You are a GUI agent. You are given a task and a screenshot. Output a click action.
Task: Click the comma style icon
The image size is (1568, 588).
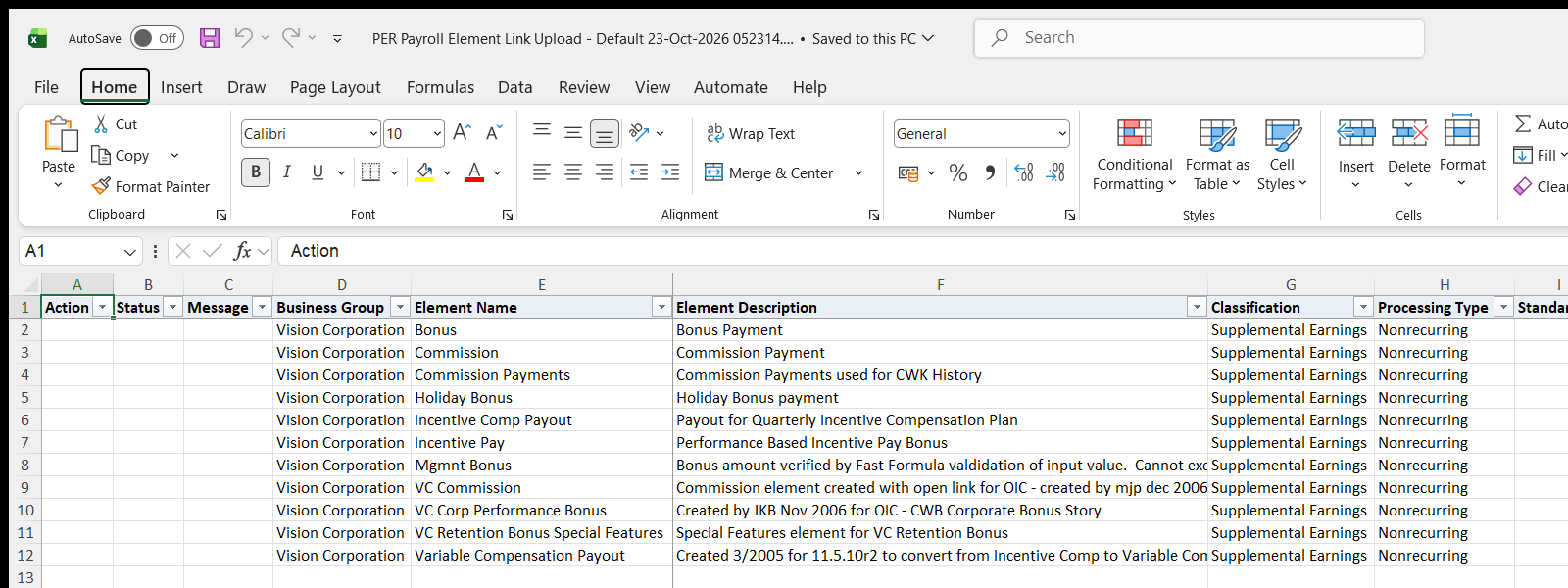pyautogui.click(x=991, y=172)
